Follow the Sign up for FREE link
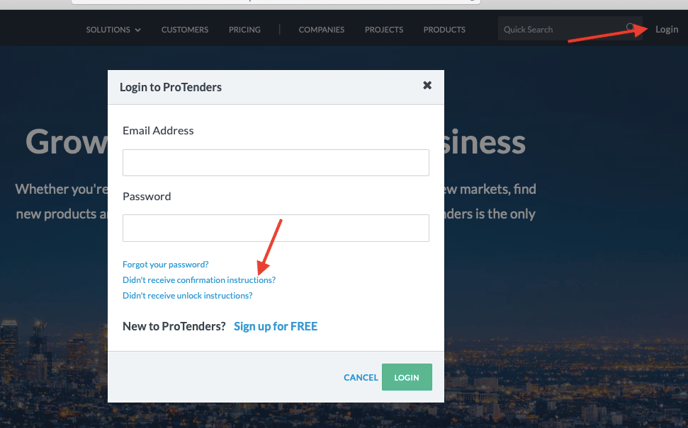Screen dimensions: 688x428 point(276,326)
